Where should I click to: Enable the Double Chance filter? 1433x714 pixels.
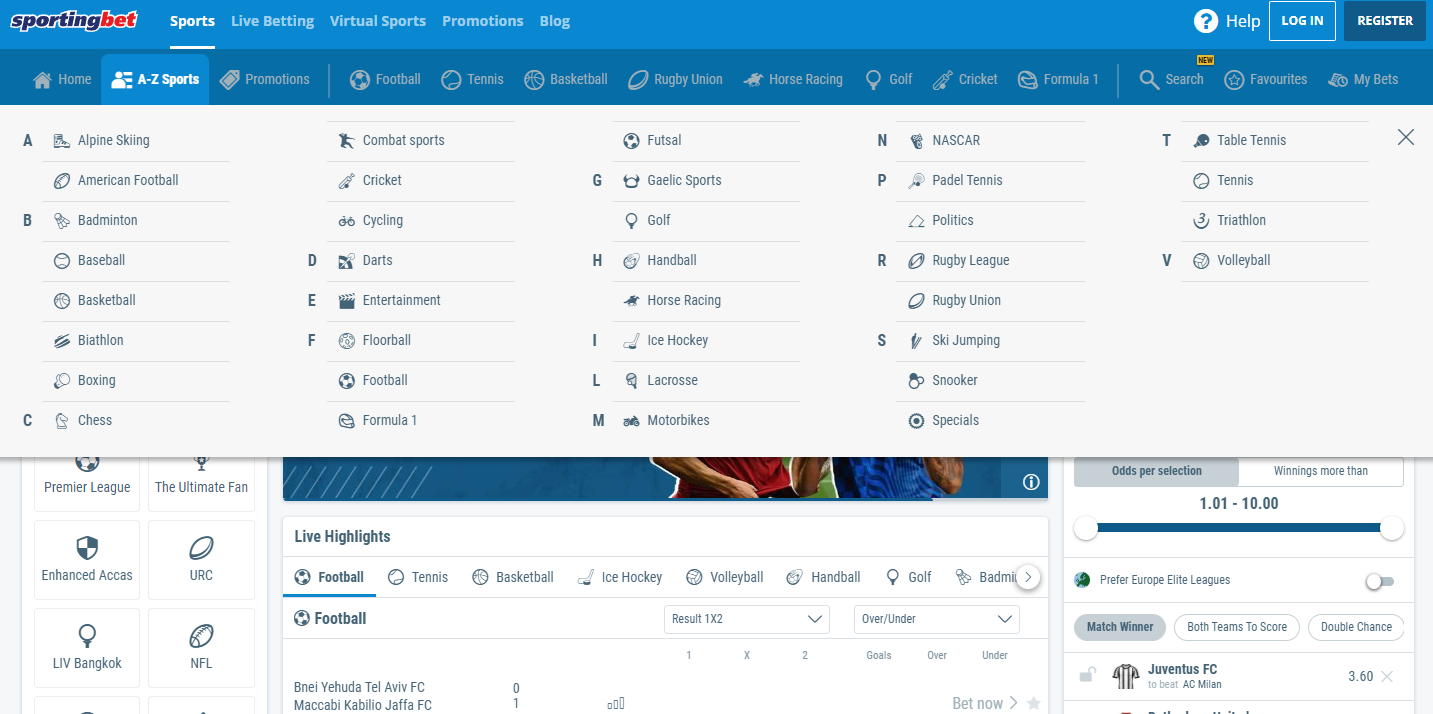[1356, 627]
